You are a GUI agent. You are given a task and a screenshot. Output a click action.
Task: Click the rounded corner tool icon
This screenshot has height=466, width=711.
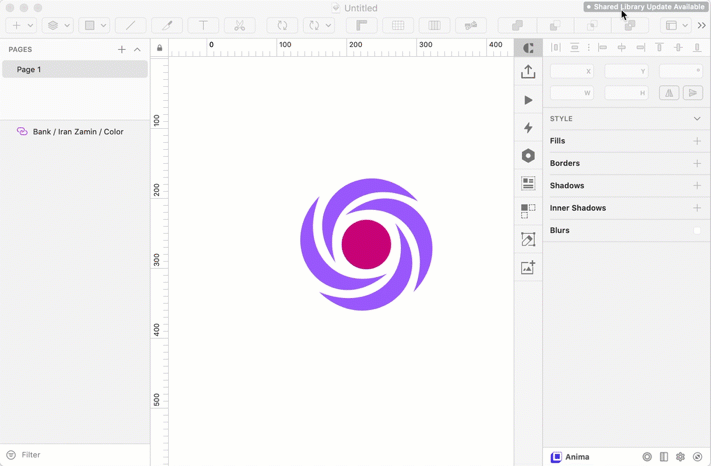click(x=361, y=25)
